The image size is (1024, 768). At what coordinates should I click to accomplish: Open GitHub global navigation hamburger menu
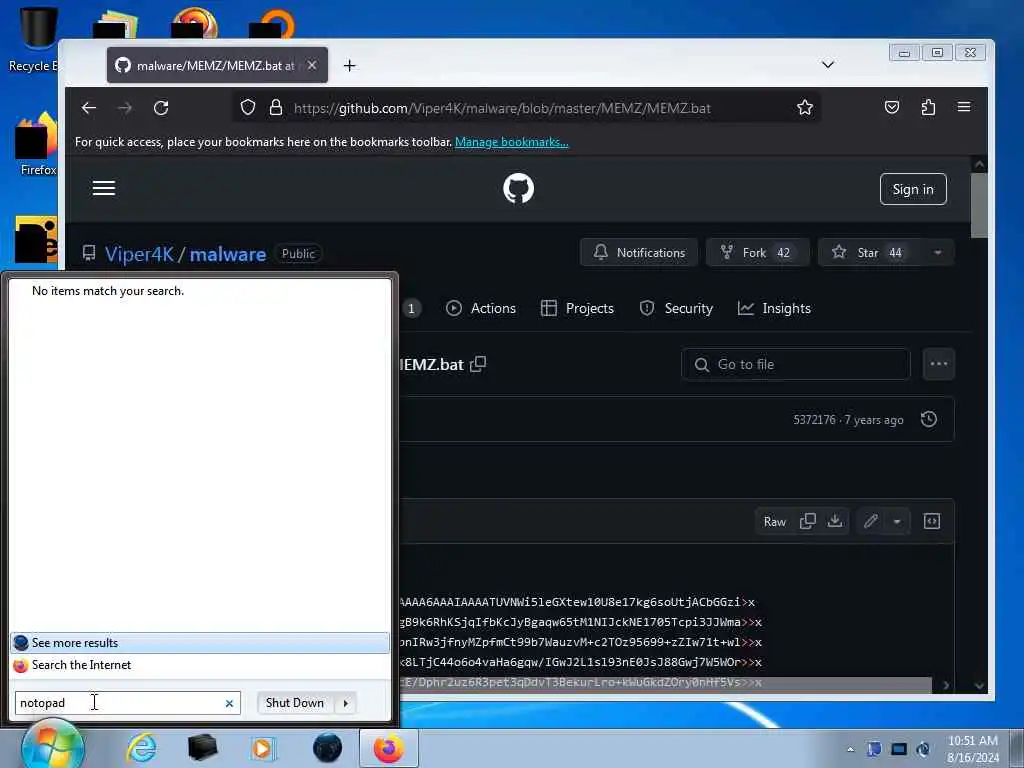[x=104, y=189]
